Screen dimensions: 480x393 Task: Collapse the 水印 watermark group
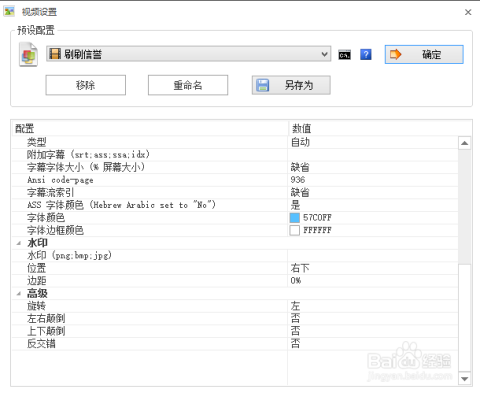pos(19,243)
